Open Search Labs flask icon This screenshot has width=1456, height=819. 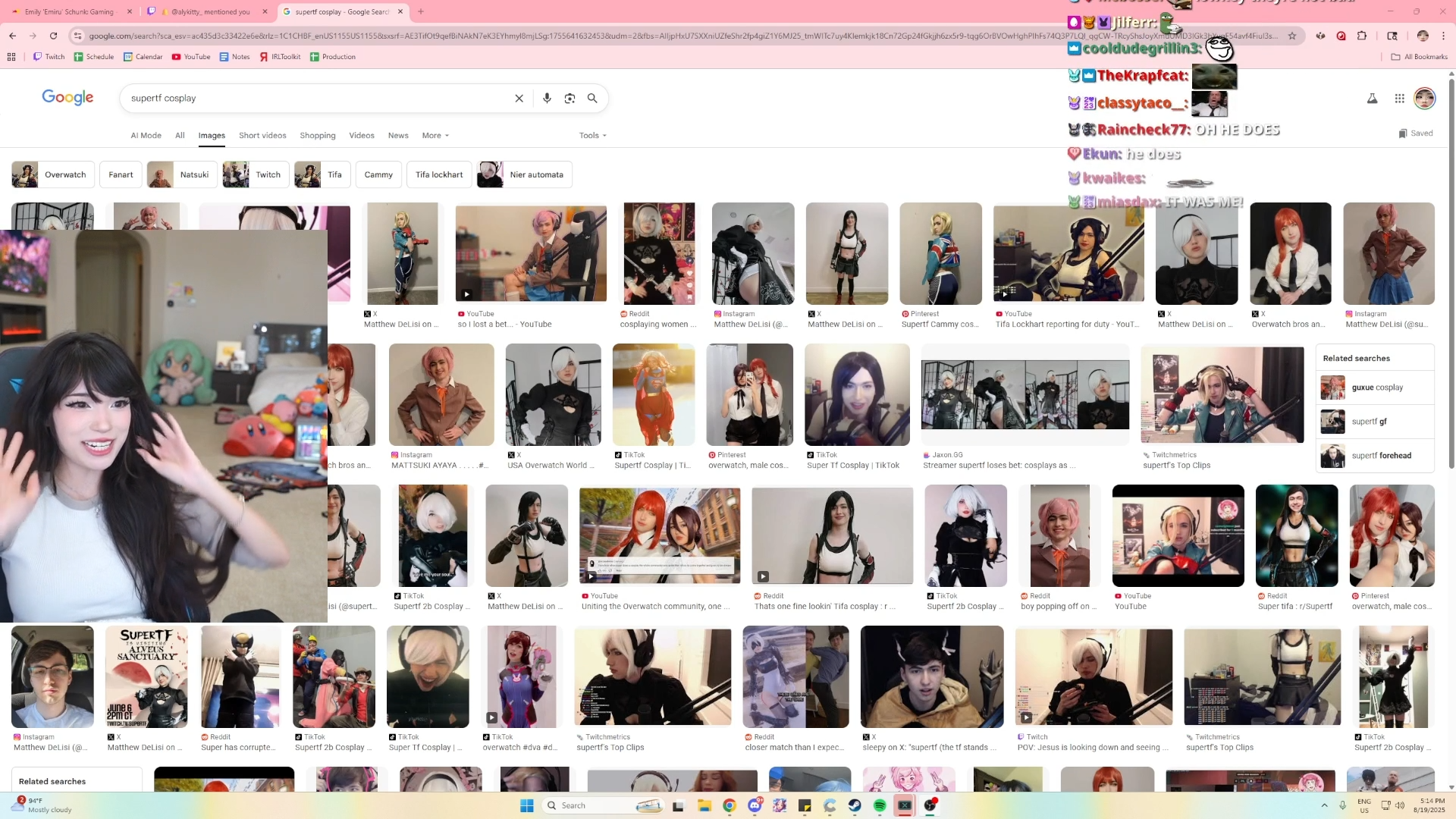coord(1372,98)
